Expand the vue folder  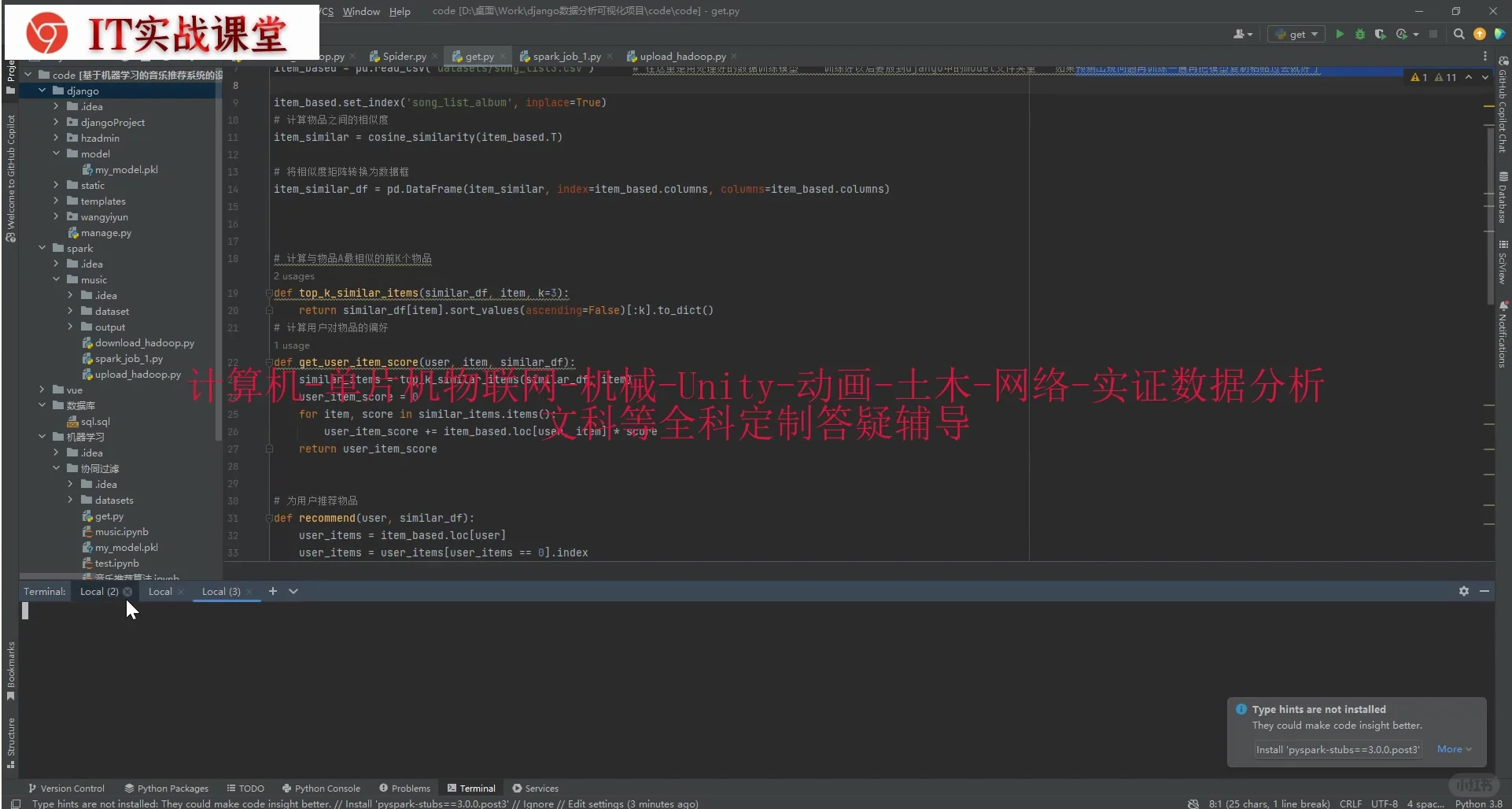(x=42, y=390)
